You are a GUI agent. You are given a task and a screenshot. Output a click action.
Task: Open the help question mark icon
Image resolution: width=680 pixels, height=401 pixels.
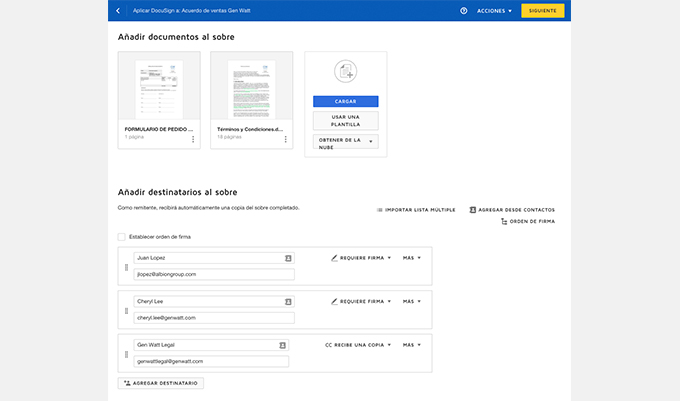coord(463,11)
